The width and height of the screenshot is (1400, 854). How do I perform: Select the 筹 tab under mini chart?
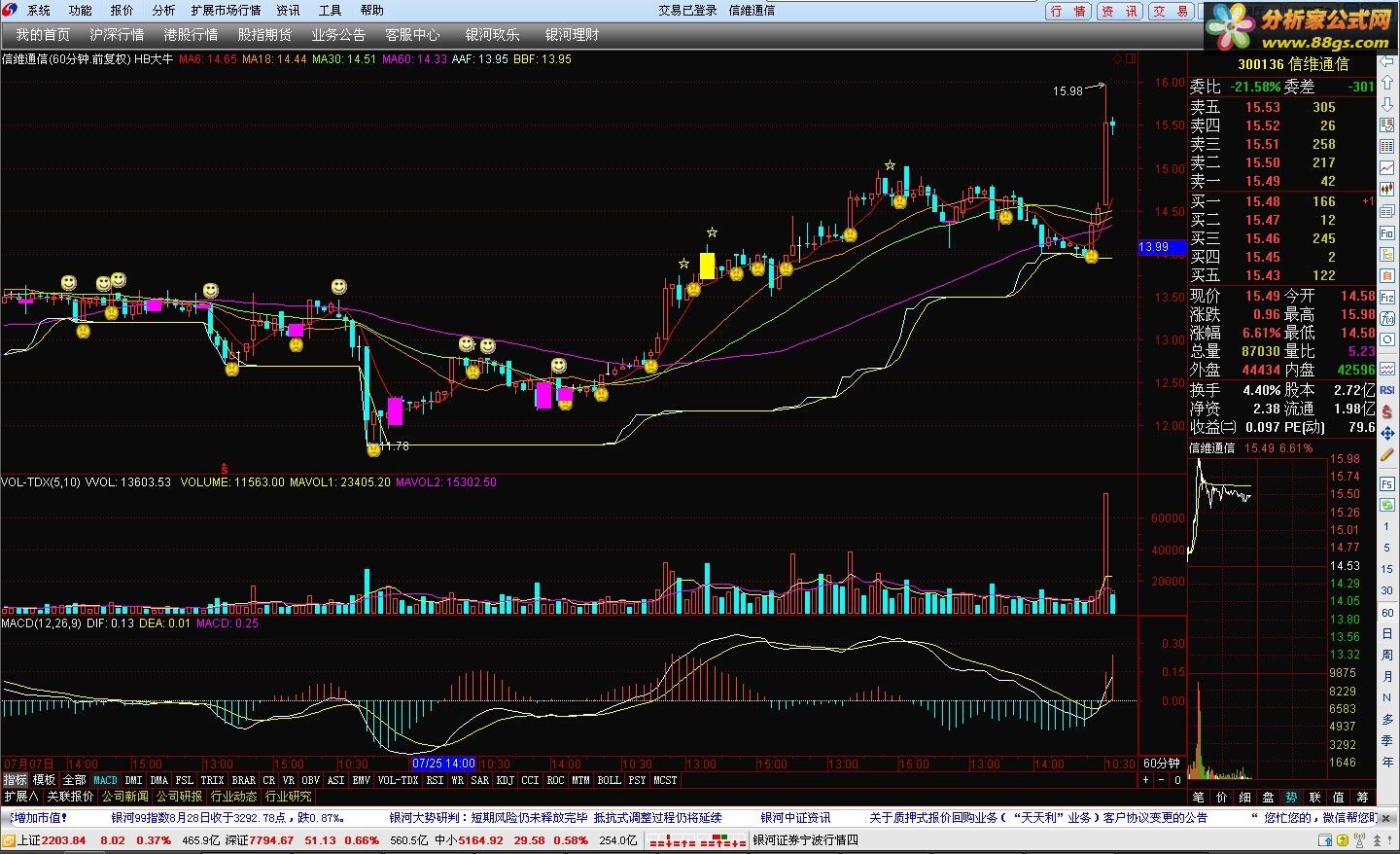click(x=1363, y=797)
